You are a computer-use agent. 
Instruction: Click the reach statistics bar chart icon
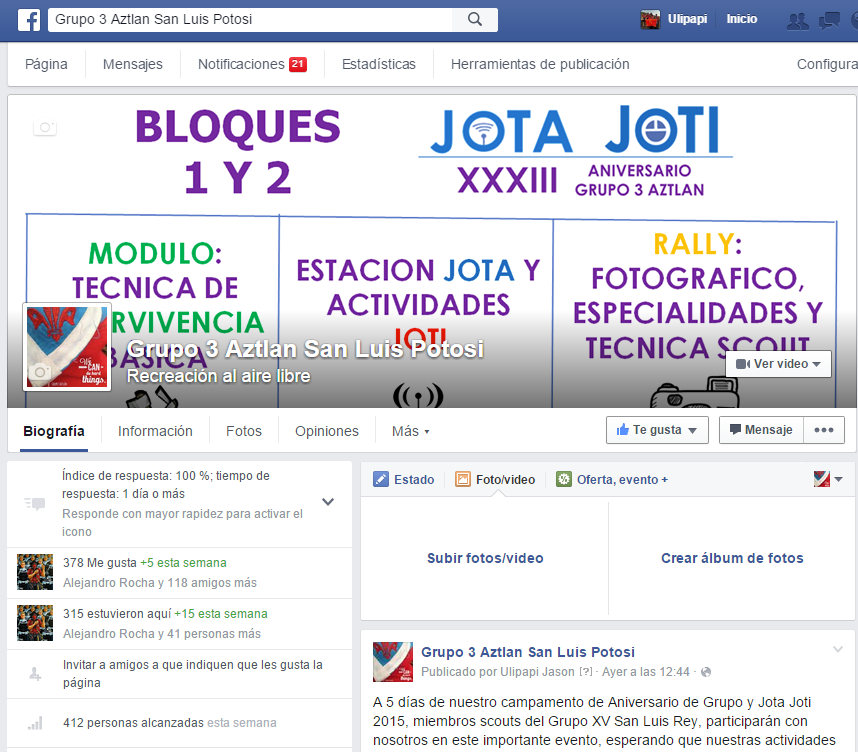pyautogui.click(x=34, y=724)
